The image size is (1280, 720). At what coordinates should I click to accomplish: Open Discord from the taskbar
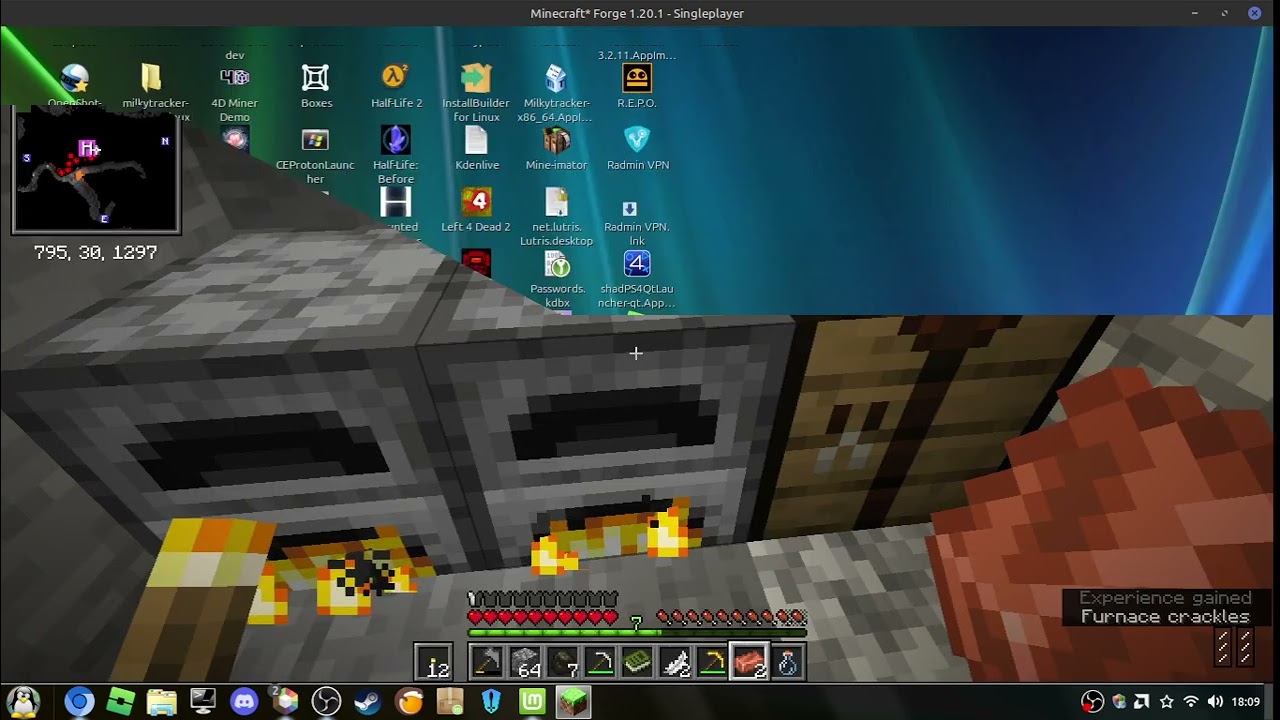(244, 701)
